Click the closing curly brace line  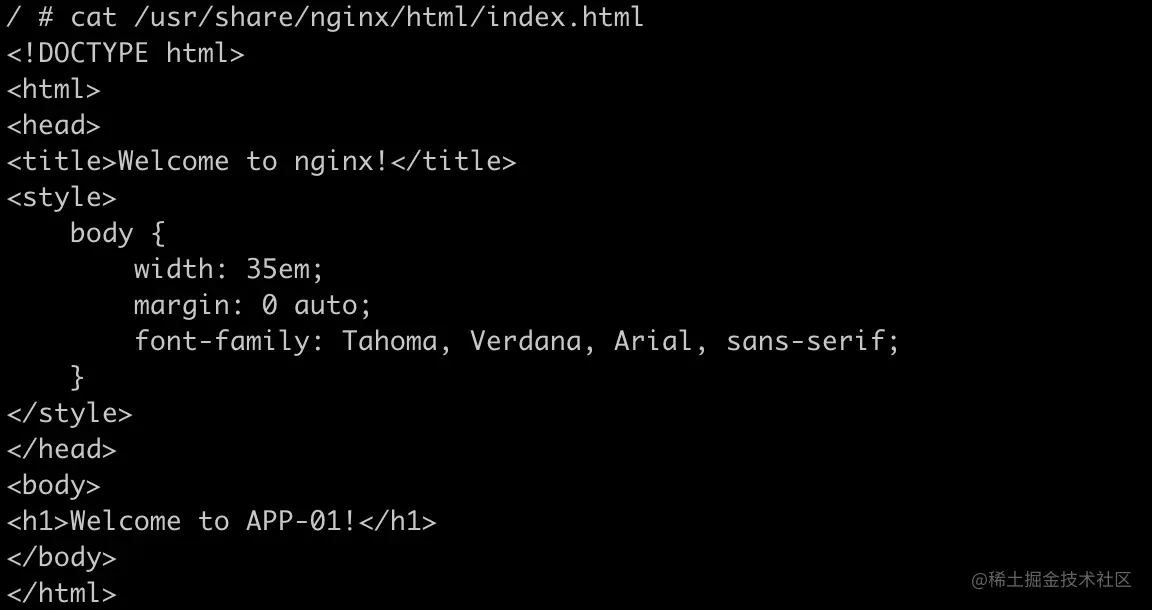[x=77, y=378]
